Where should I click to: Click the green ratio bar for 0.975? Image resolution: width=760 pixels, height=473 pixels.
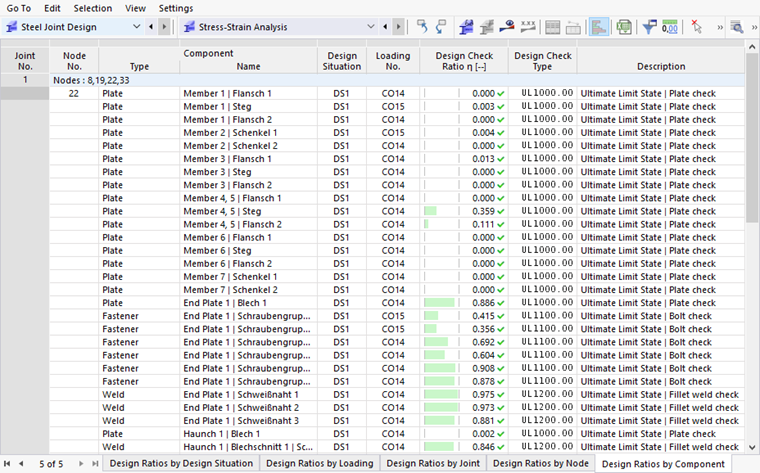(x=441, y=394)
